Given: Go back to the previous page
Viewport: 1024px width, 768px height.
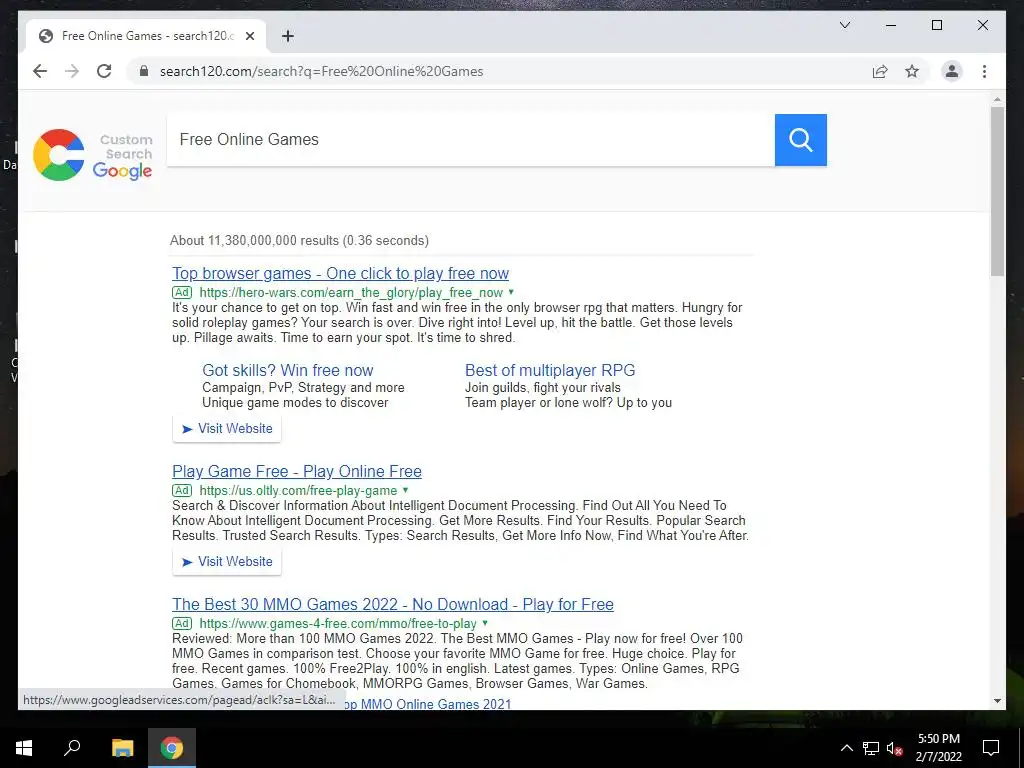Looking at the screenshot, I should click(x=40, y=71).
